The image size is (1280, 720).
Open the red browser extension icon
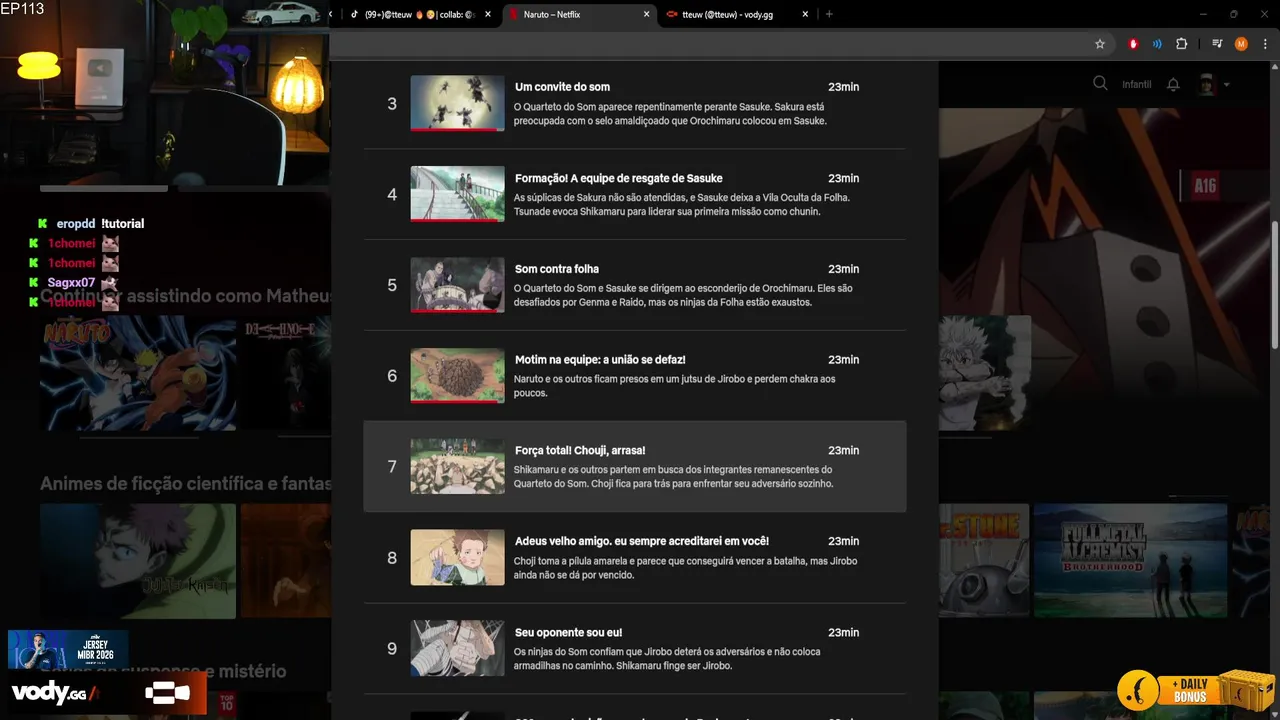pos(1133,44)
